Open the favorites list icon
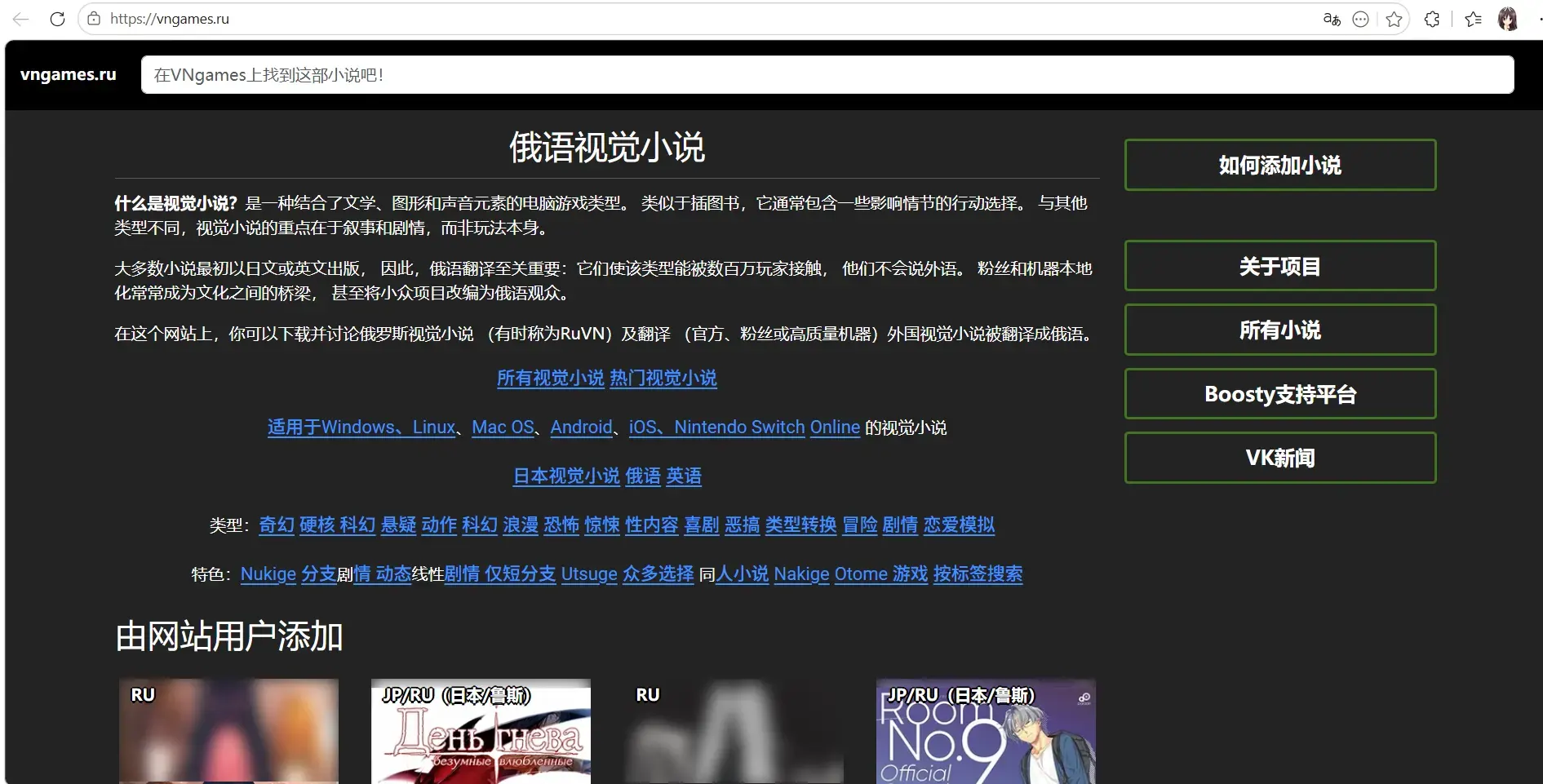This screenshot has height=784, width=1543. (x=1473, y=19)
